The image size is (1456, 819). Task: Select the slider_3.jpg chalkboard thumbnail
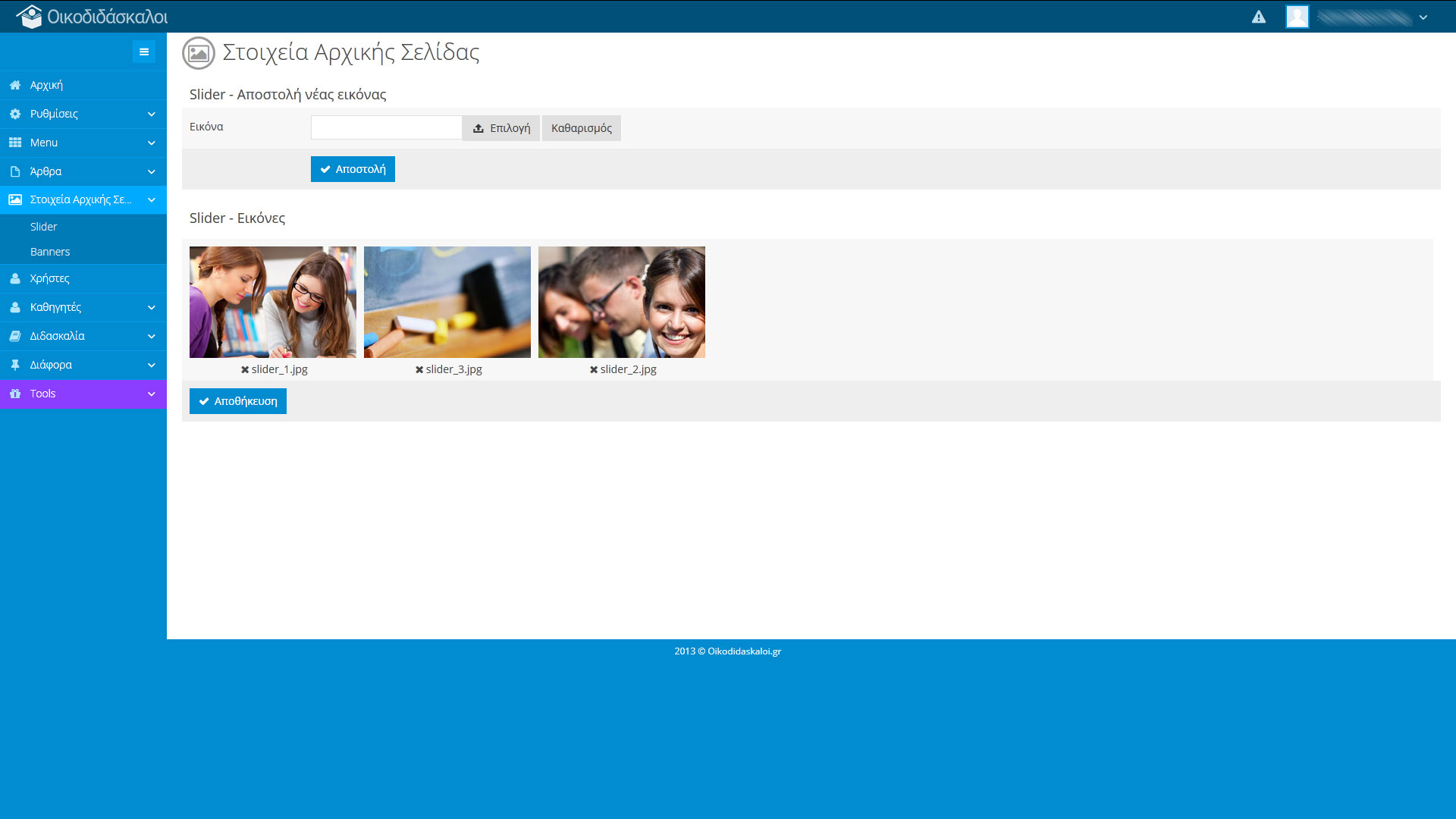point(447,302)
